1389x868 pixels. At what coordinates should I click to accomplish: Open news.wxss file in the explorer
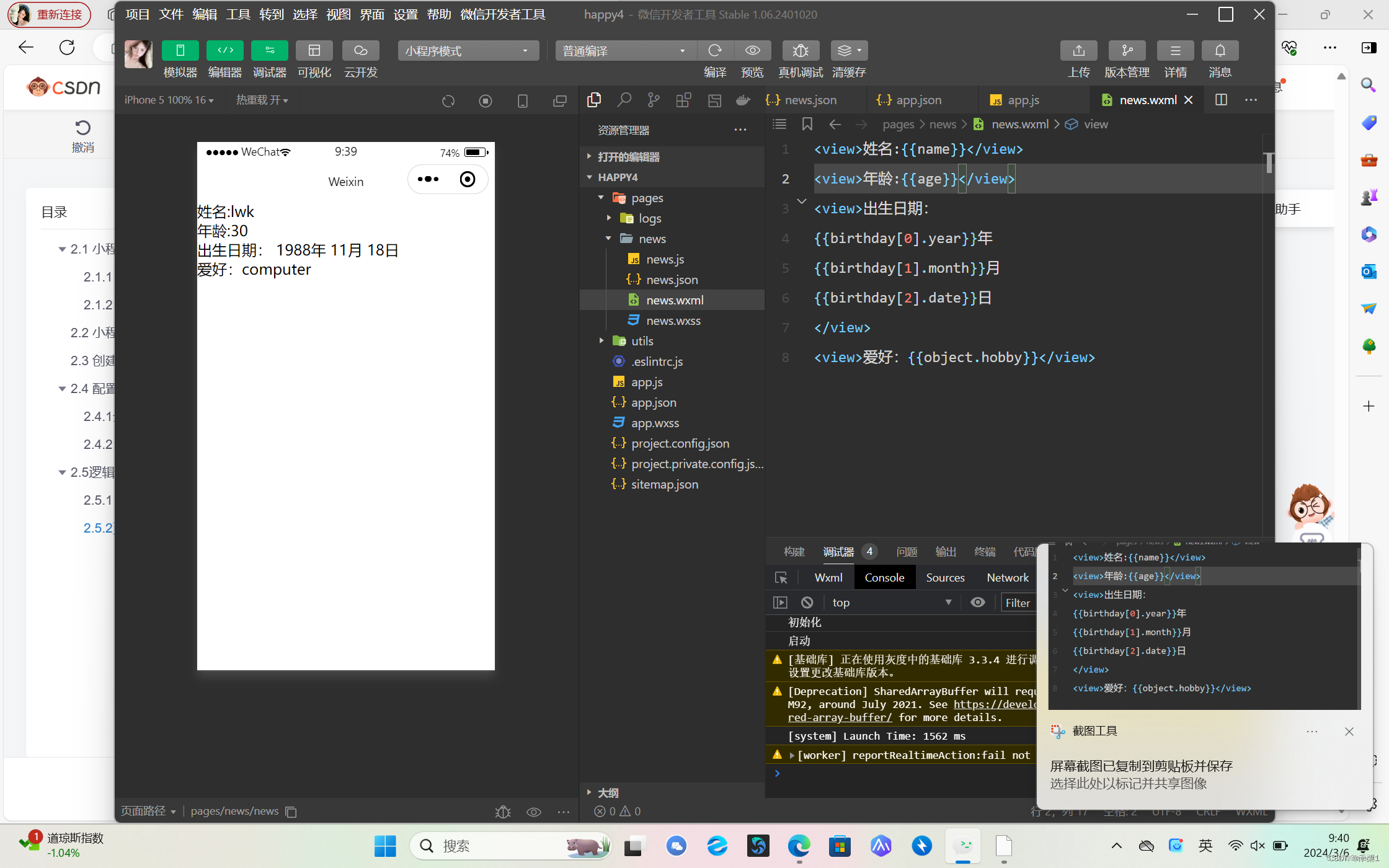tap(673, 321)
